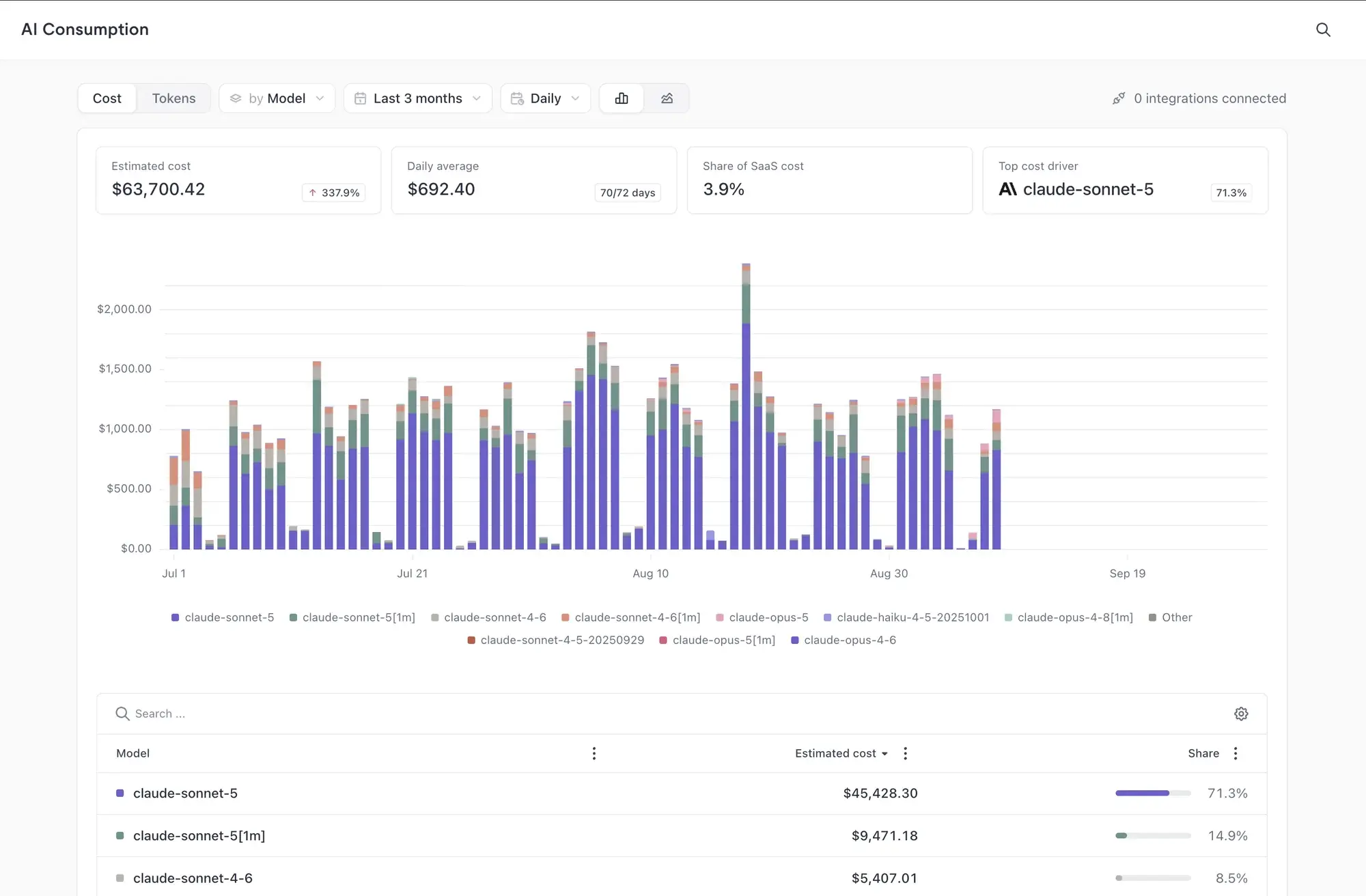Viewport: 1366px width, 896px height.
Task: Click the $45,428.30 cost cell
Action: coord(880,793)
